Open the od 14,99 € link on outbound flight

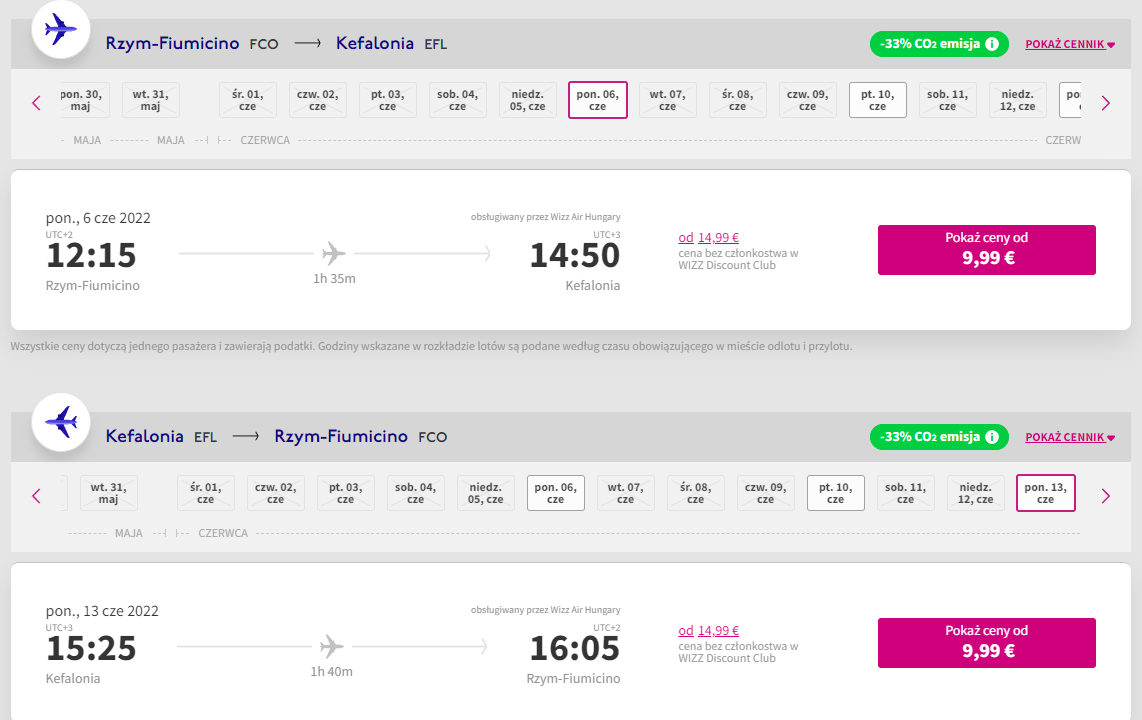coord(709,237)
